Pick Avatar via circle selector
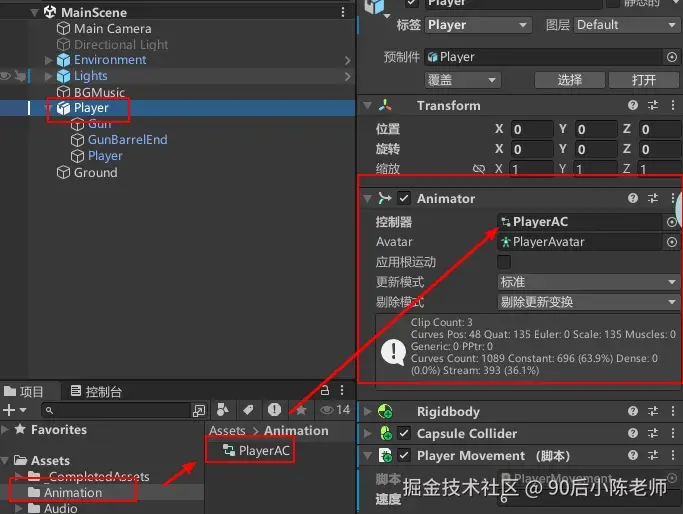The width and height of the screenshot is (683, 514). tap(672, 242)
